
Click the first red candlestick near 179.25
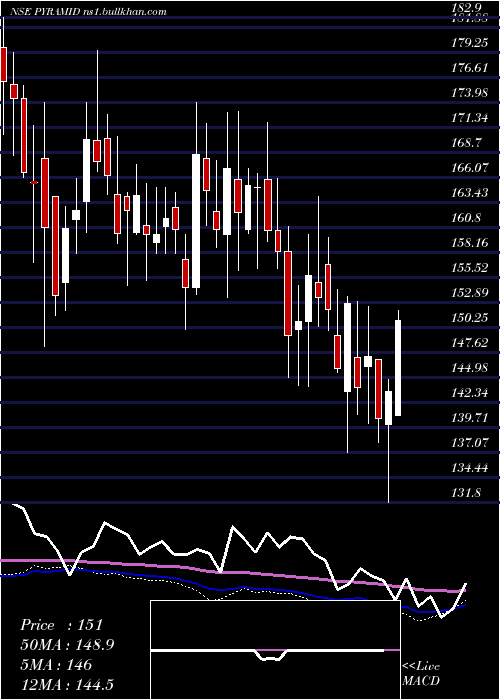(x=4, y=64)
